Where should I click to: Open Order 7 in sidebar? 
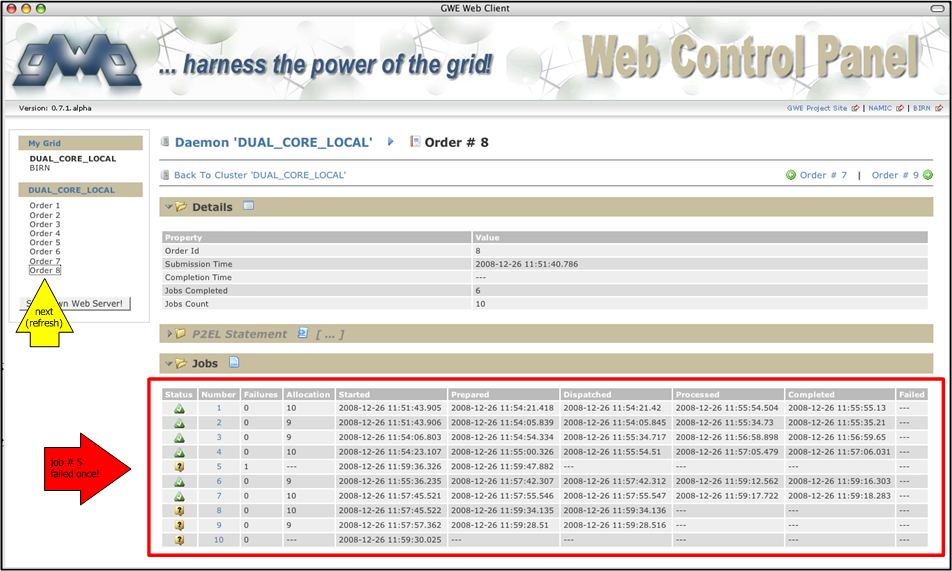[x=45, y=261]
